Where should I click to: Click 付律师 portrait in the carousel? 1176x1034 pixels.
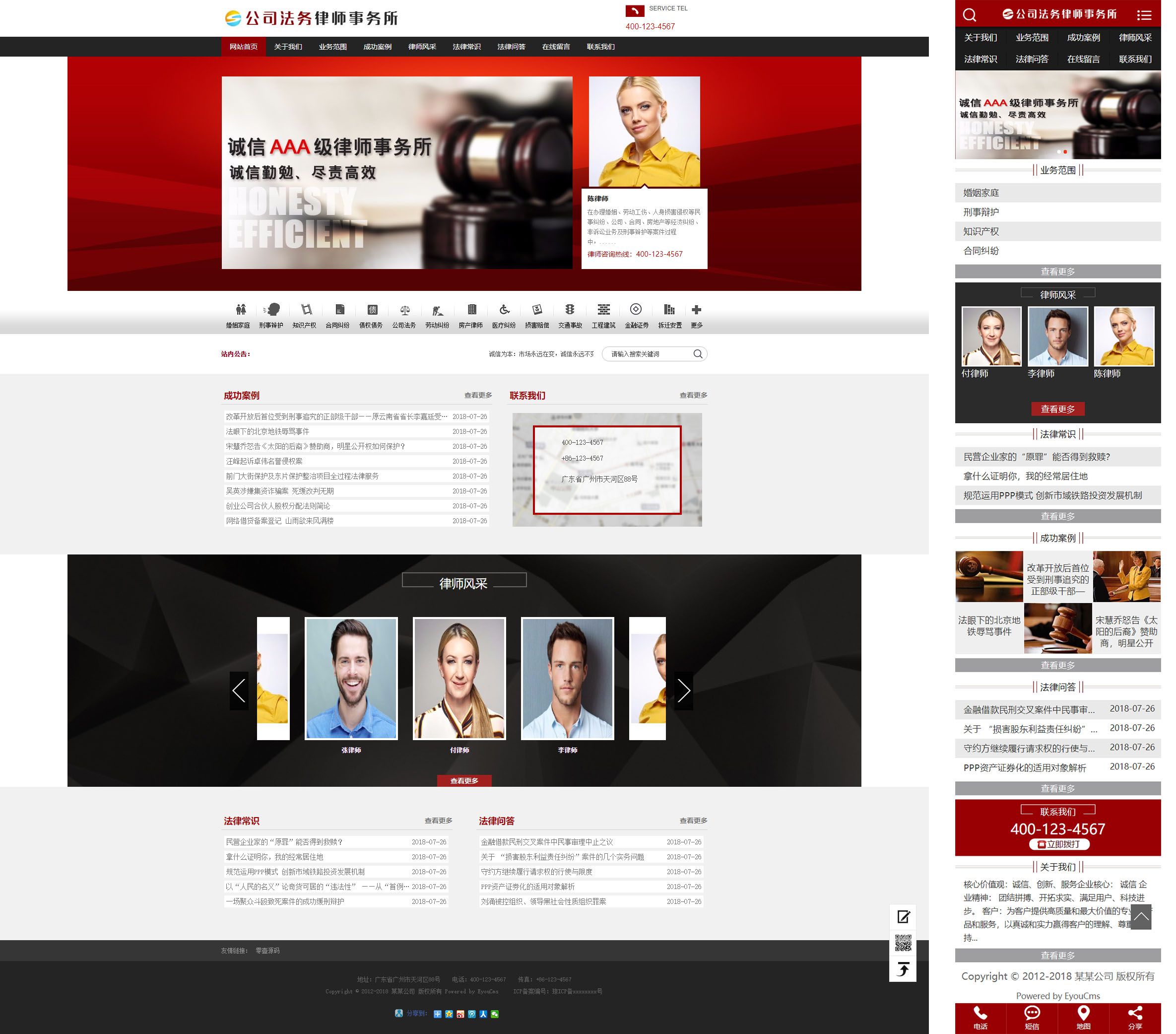[459, 678]
